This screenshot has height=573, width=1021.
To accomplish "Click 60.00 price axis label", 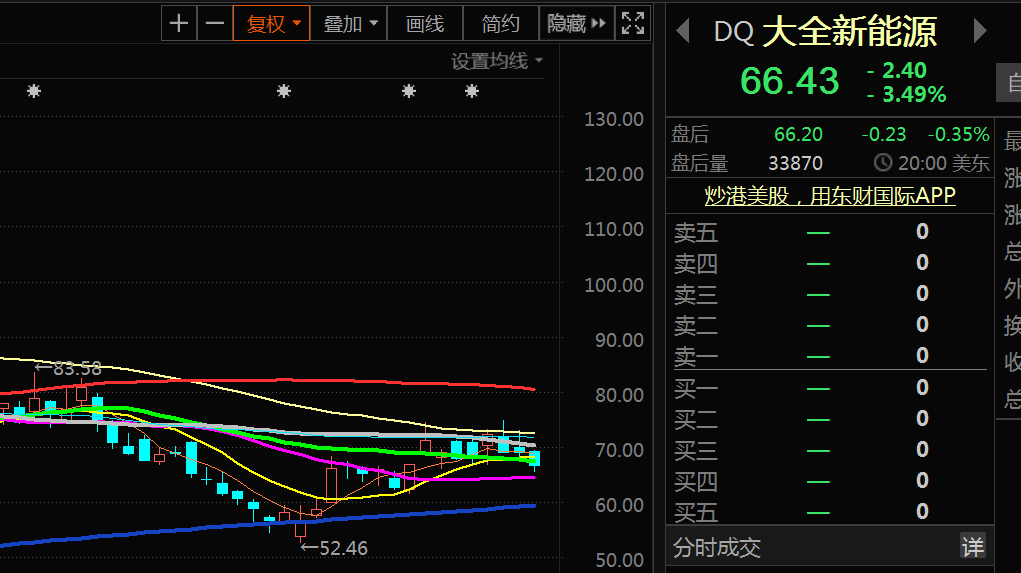I will point(619,505).
